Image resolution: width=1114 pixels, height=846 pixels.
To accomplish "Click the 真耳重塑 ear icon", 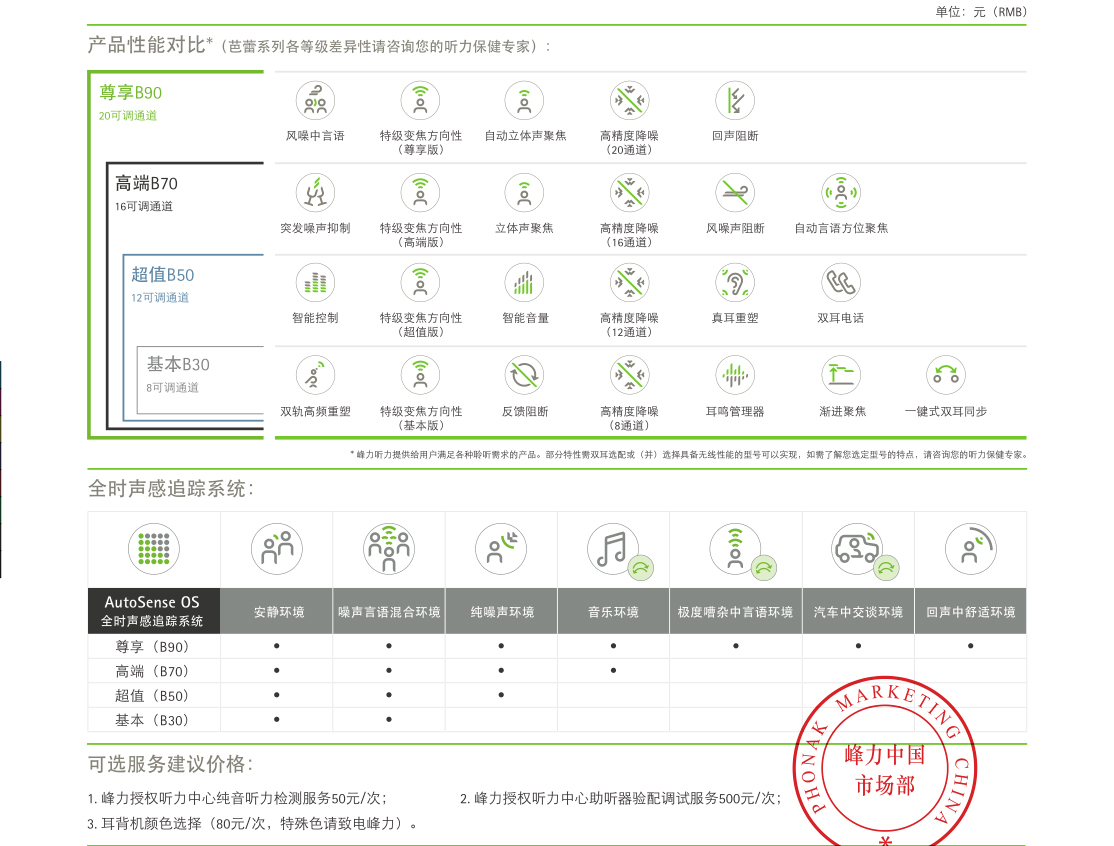I will coord(735,283).
